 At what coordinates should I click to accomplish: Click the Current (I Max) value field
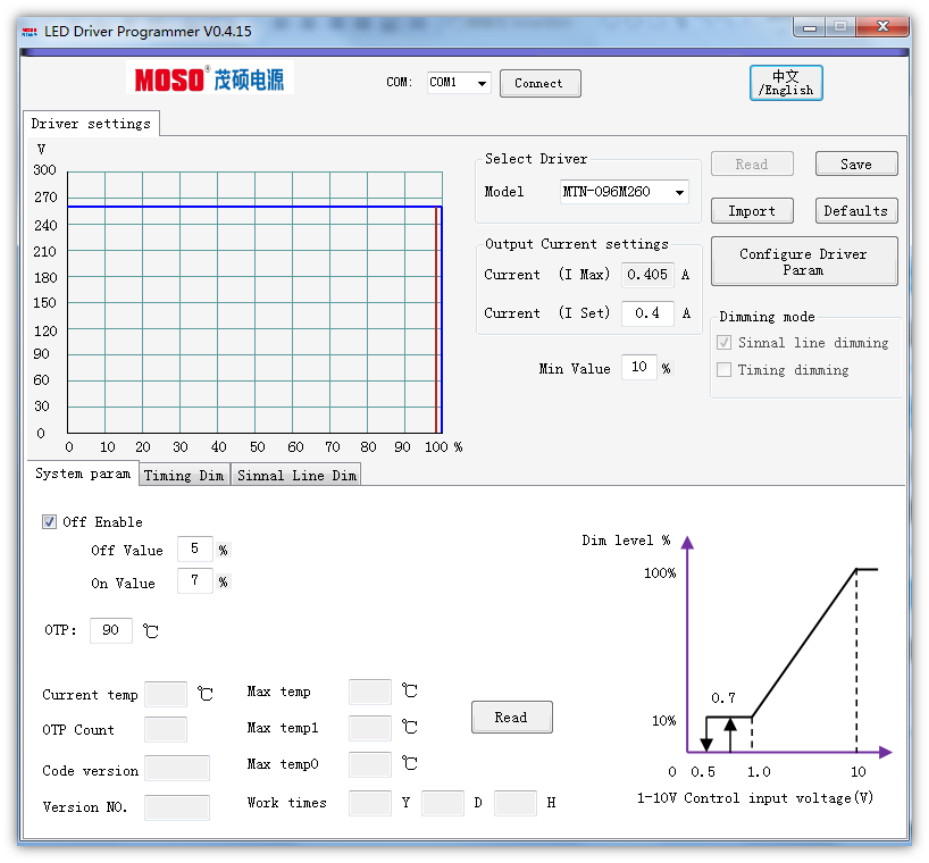coord(648,274)
